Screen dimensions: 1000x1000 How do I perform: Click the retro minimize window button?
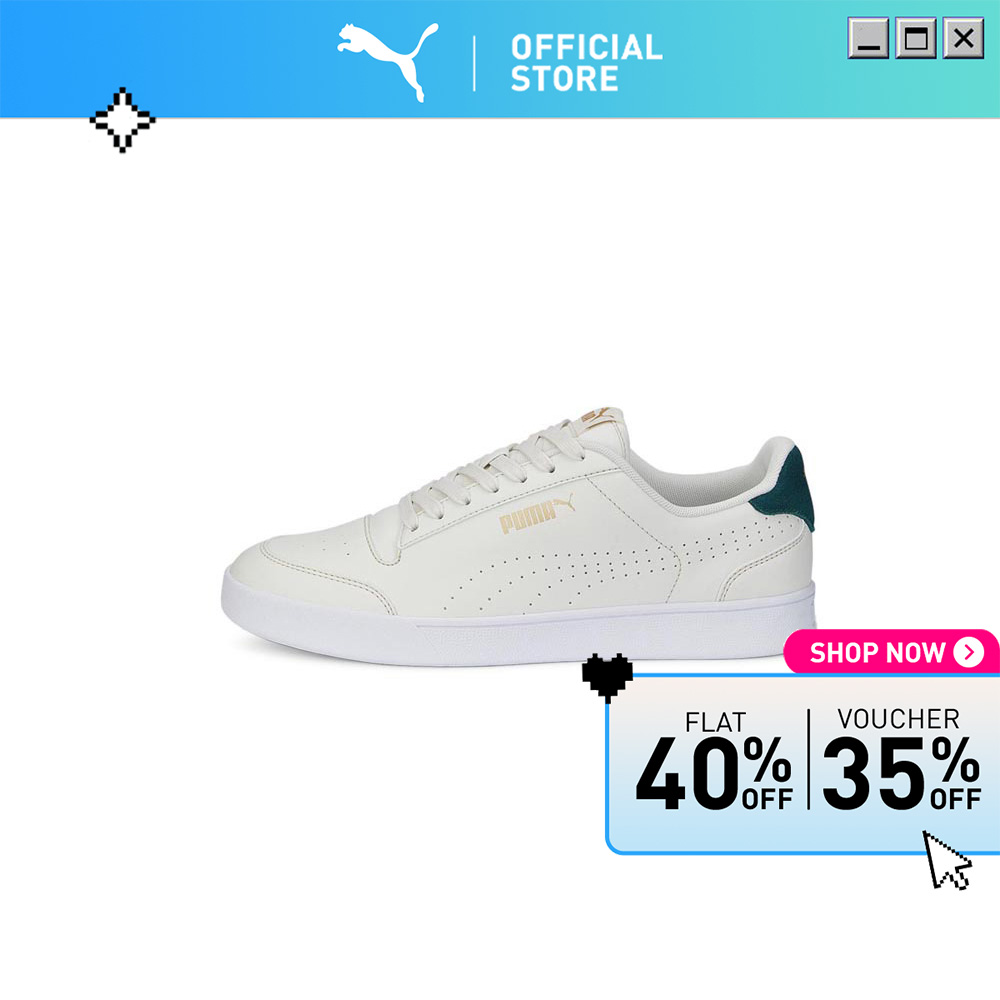tap(868, 38)
